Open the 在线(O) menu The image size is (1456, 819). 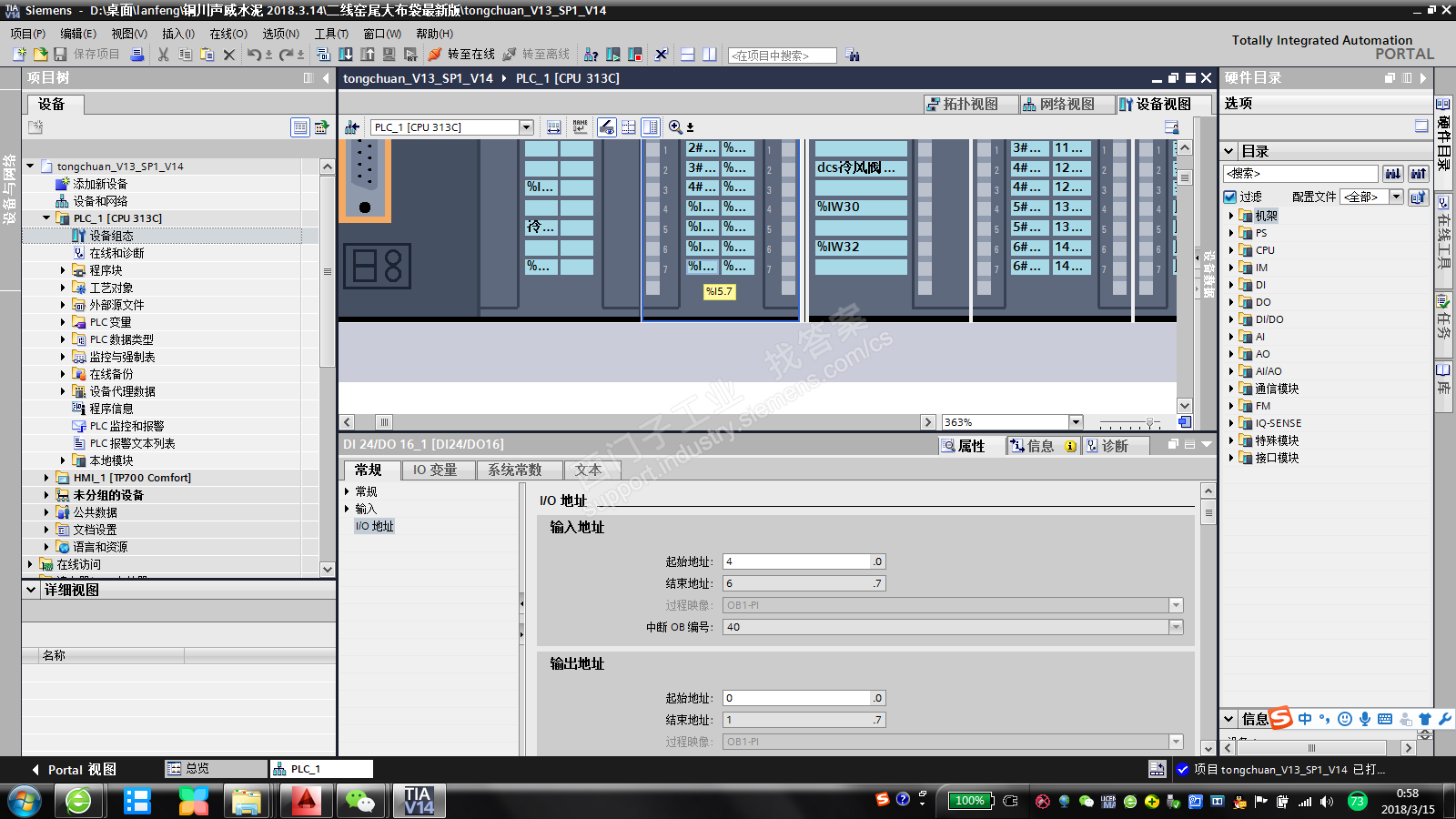click(228, 34)
